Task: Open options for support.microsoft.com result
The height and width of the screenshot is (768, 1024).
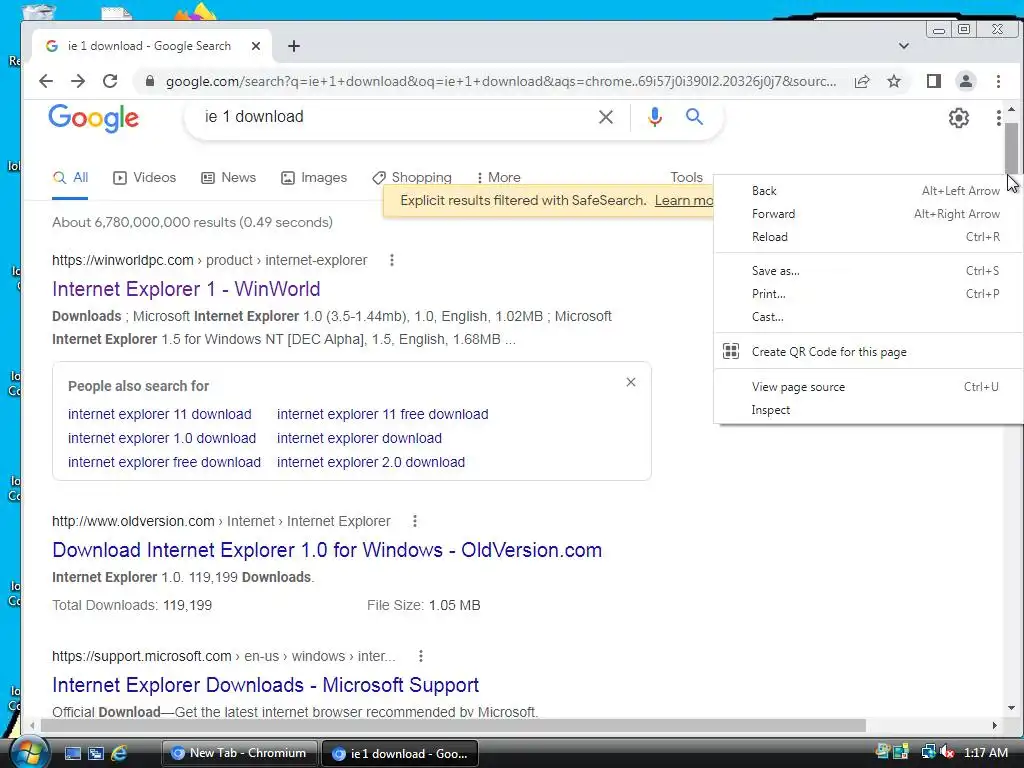Action: [421, 656]
